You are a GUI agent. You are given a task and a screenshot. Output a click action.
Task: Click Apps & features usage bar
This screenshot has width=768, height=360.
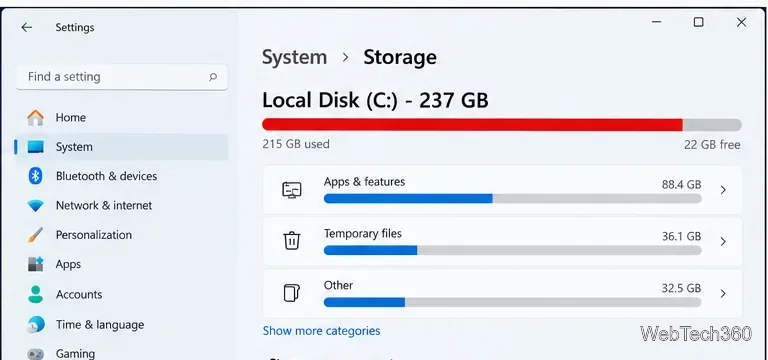[512, 198]
